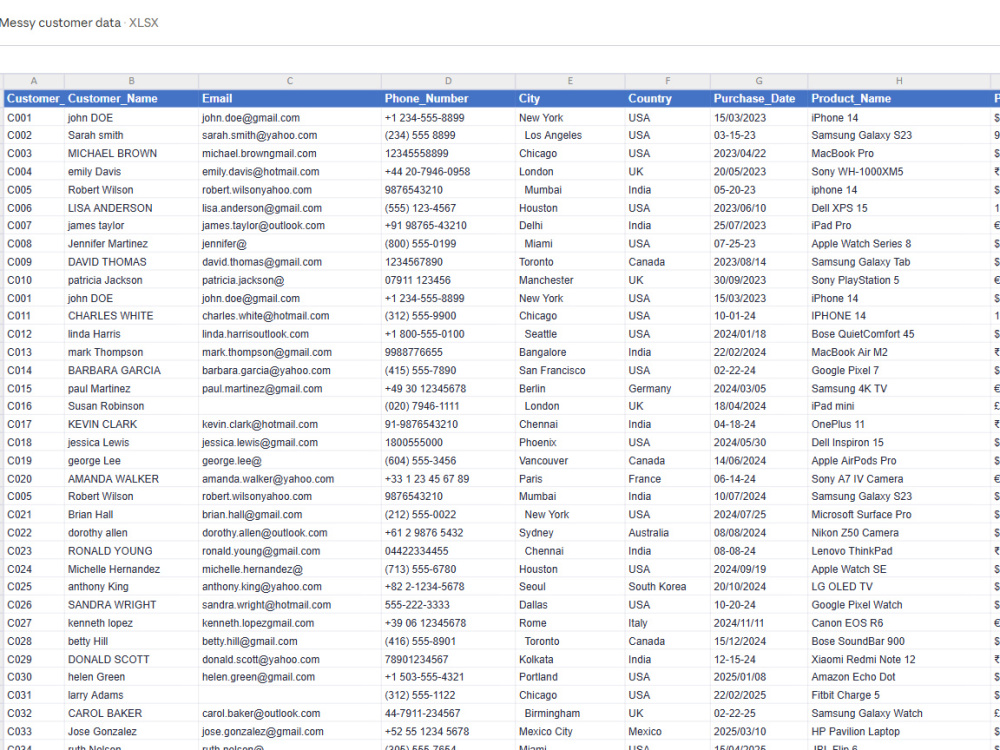Select city cell 'Vancouver'

pos(570,460)
